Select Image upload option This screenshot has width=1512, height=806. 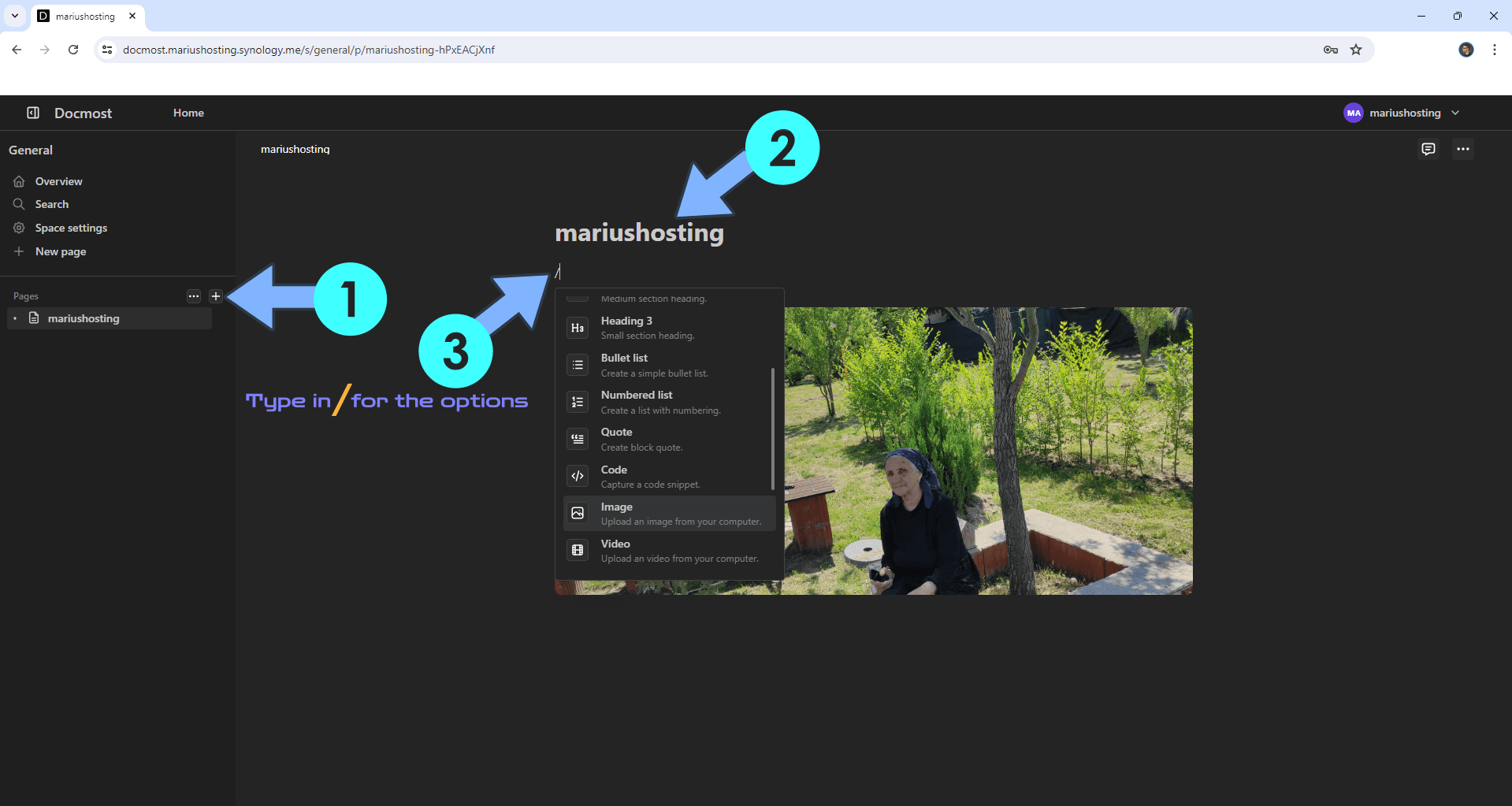[x=670, y=513]
